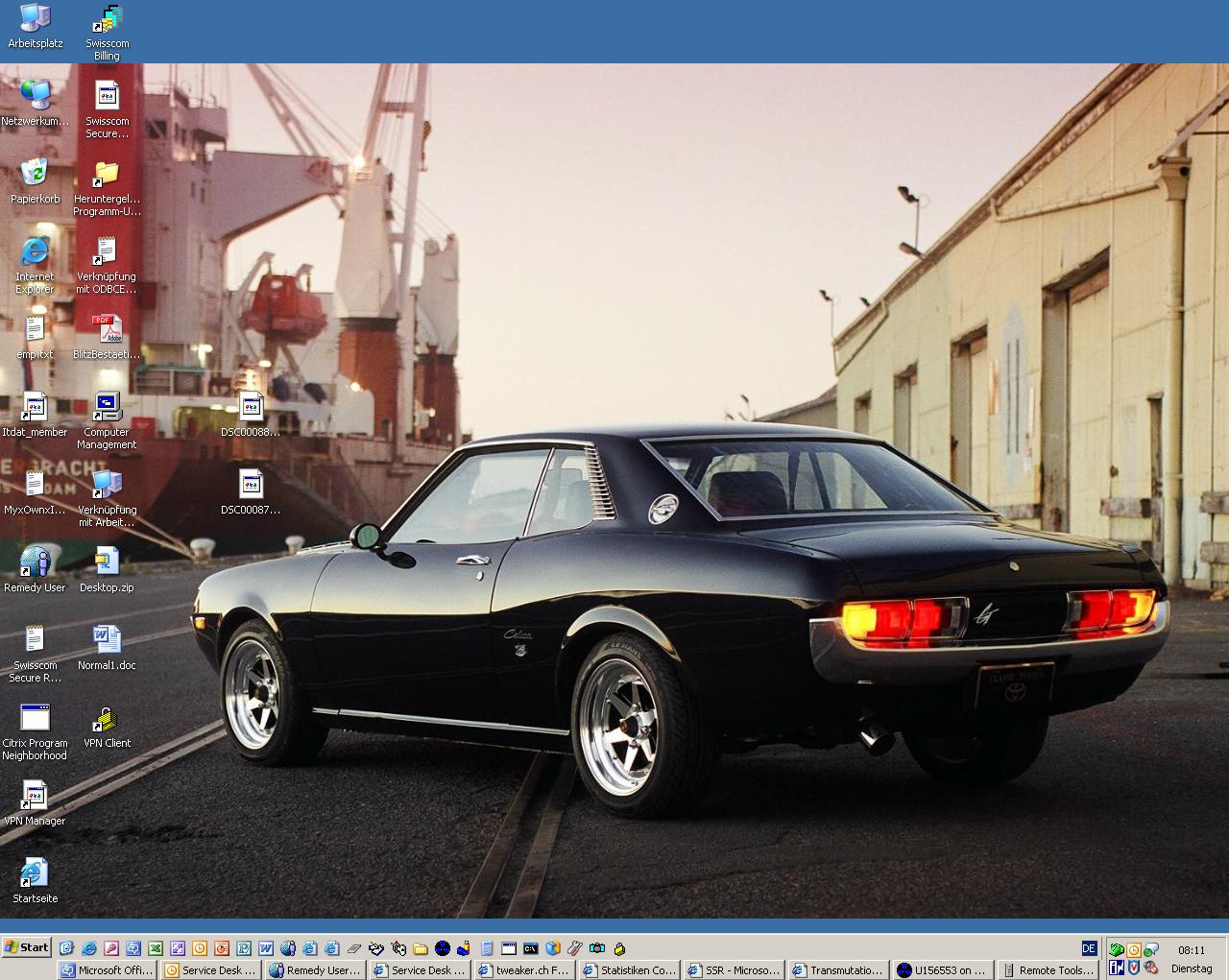Open the DSC00088 file on desktop
The width and height of the screenshot is (1229, 980).
[x=251, y=407]
